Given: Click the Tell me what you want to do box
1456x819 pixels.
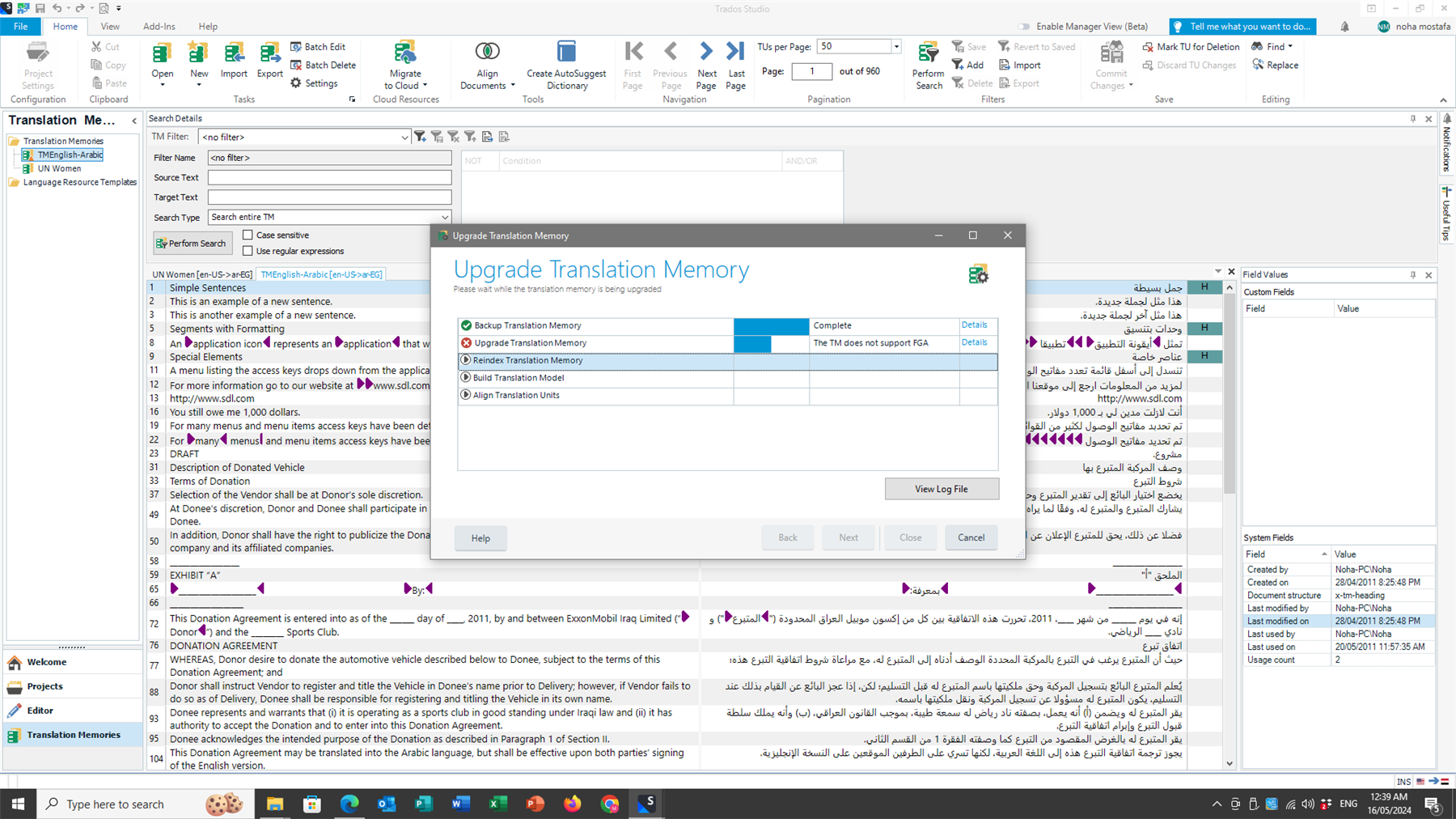Looking at the screenshot, I should 1242,27.
